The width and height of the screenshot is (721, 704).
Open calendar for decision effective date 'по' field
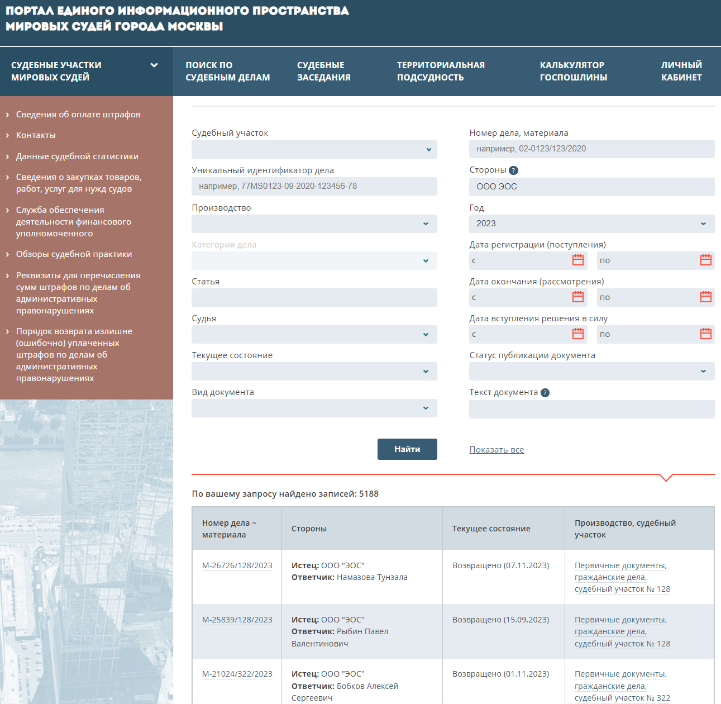tap(706, 334)
